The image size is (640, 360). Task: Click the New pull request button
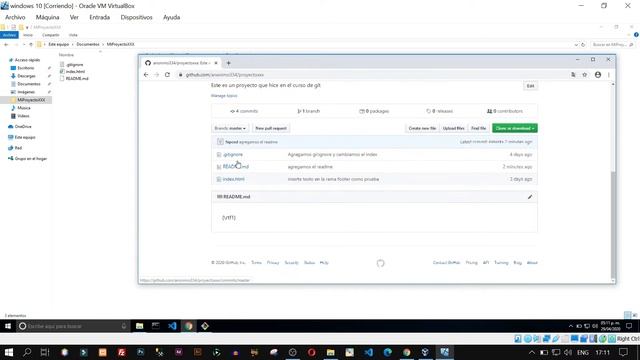point(271,128)
